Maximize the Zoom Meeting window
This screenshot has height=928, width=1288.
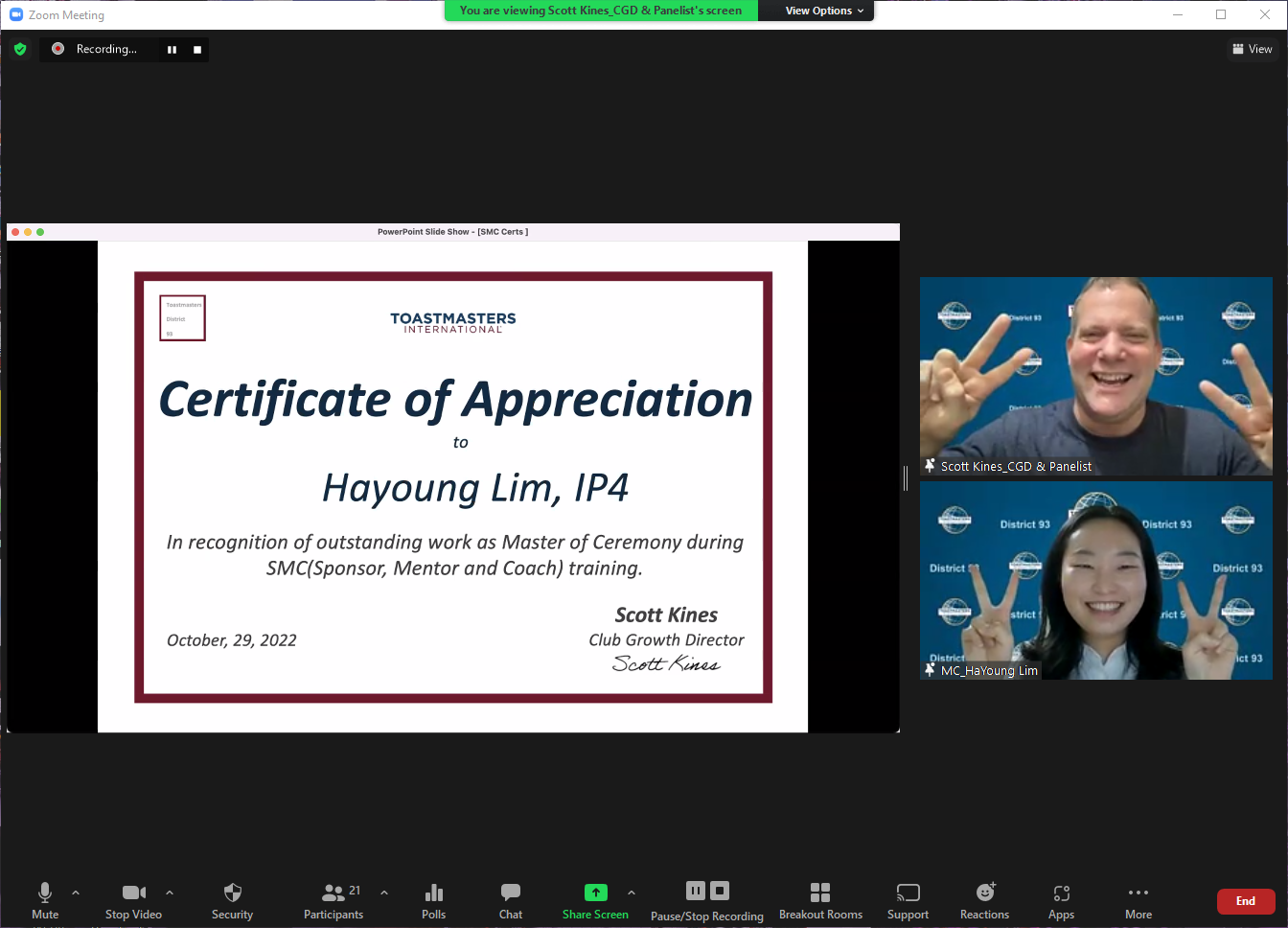[1221, 14]
